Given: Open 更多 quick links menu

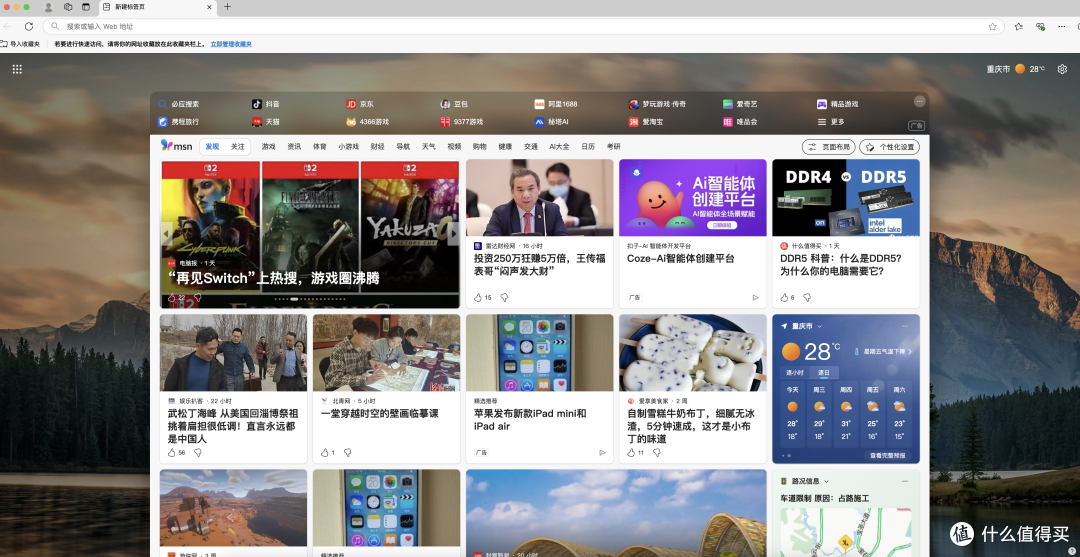Looking at the screenshot, I should (x=831, y=122).
